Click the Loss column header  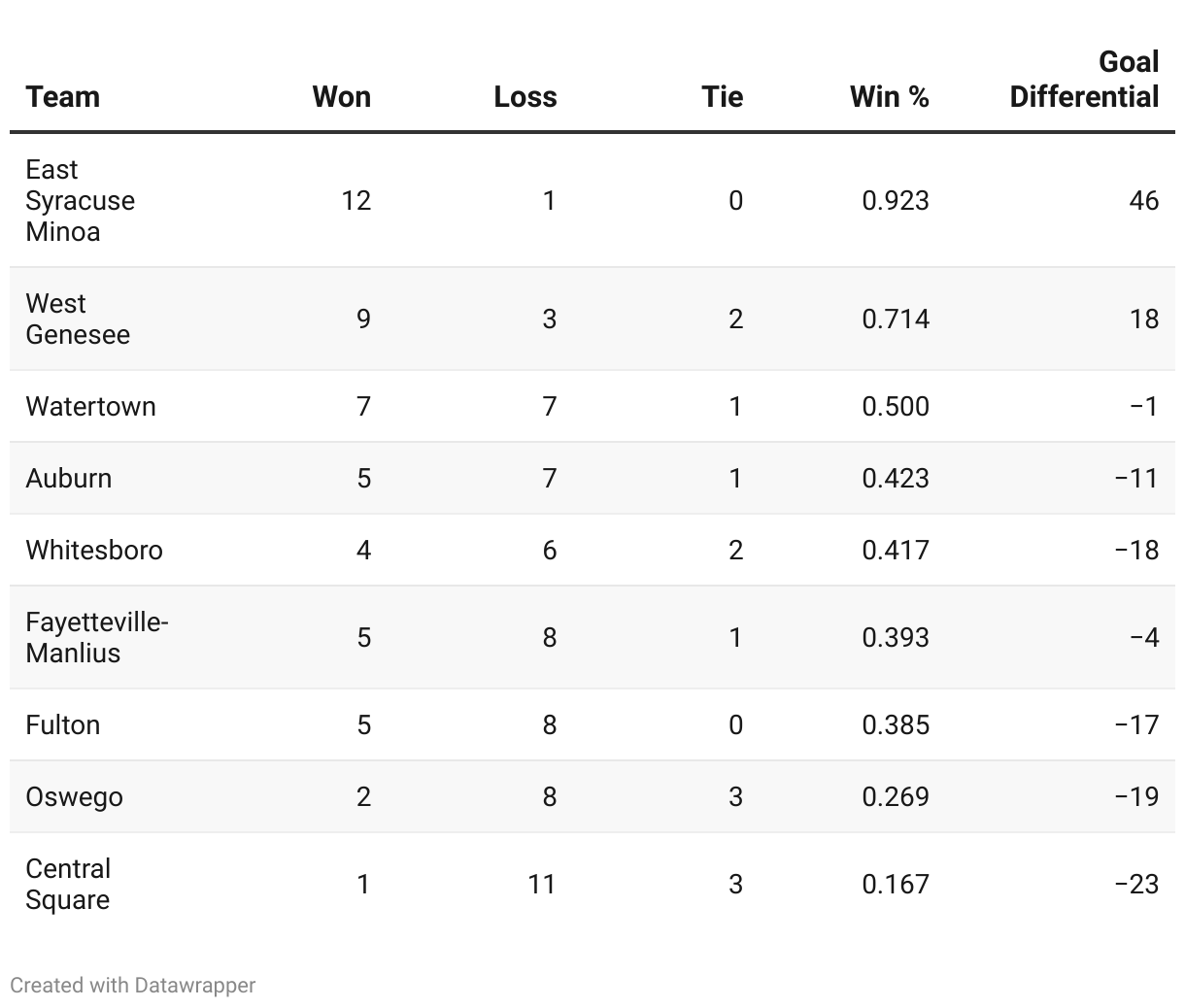point(525,97)
